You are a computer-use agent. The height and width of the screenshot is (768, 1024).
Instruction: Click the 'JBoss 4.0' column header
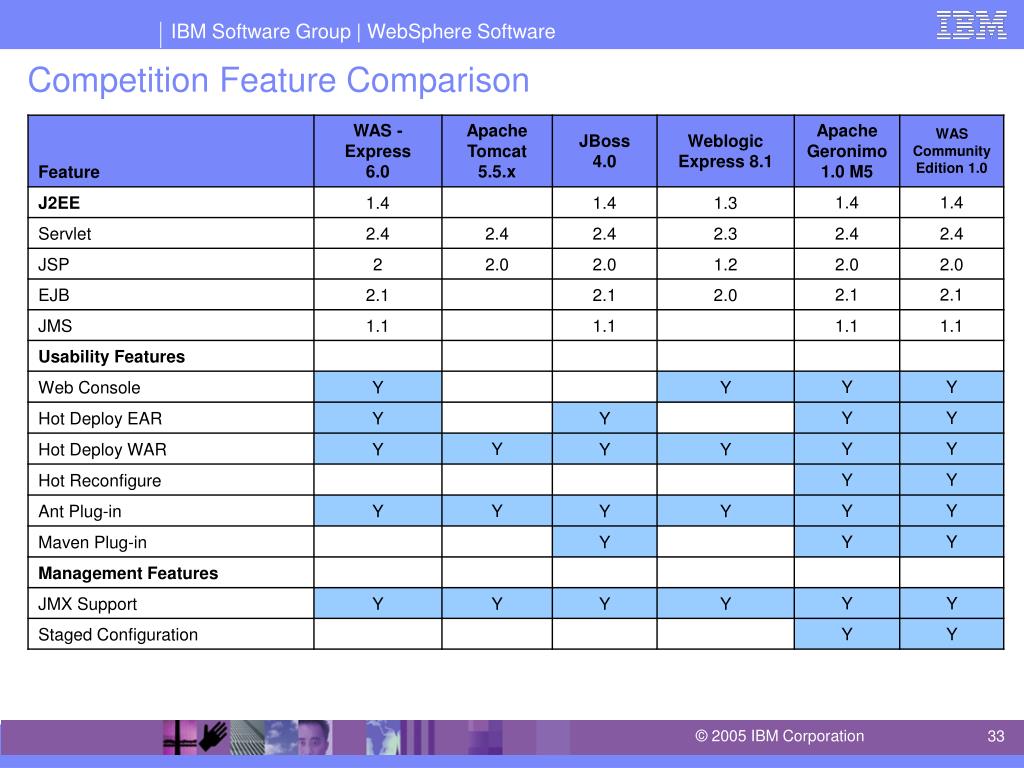[604, 151]
